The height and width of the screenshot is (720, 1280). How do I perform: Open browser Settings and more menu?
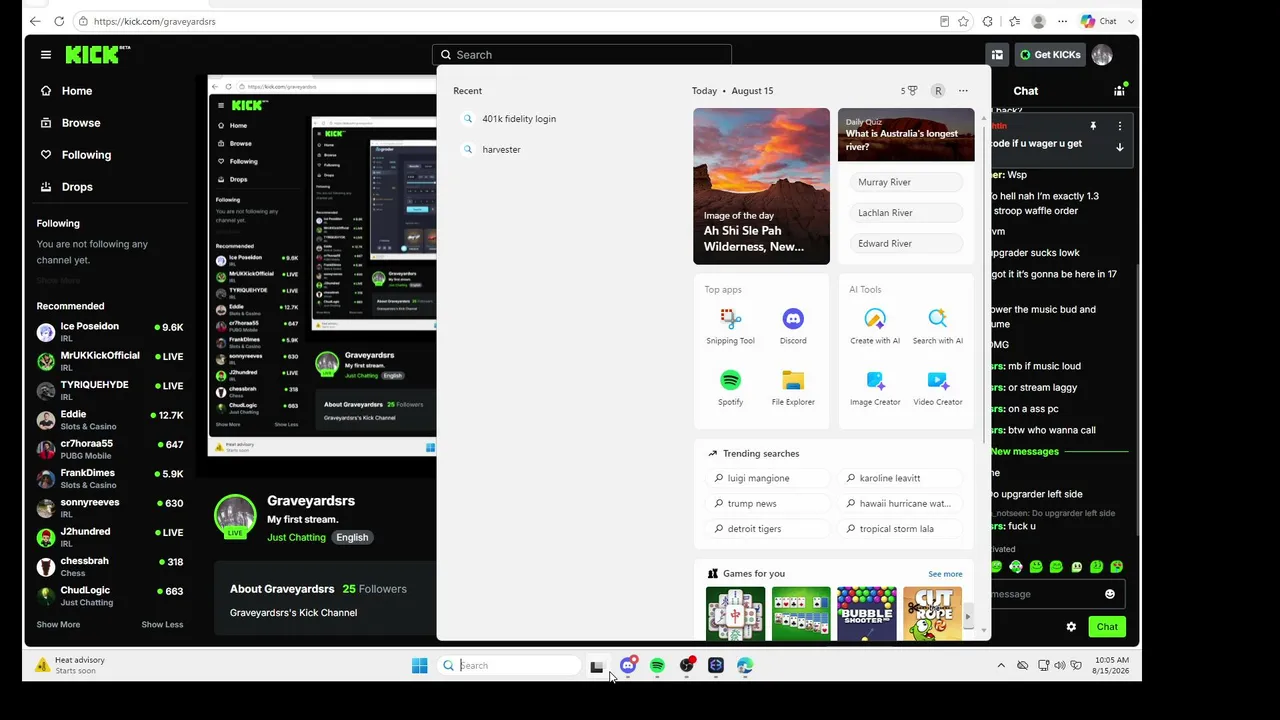(x=1062, y=21)
